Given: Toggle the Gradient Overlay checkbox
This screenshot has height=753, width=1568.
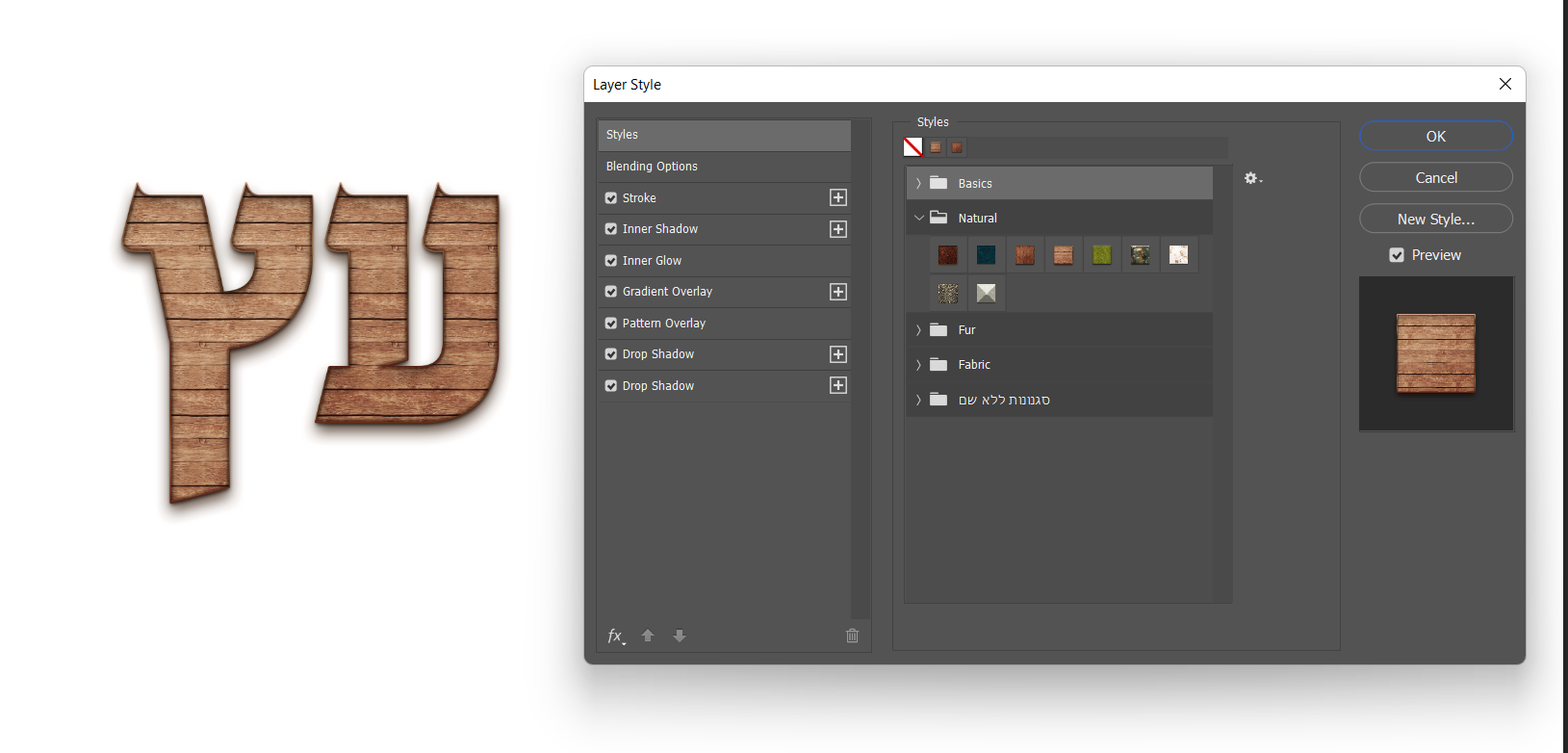Looking at the screenshot, I should 611,292.
